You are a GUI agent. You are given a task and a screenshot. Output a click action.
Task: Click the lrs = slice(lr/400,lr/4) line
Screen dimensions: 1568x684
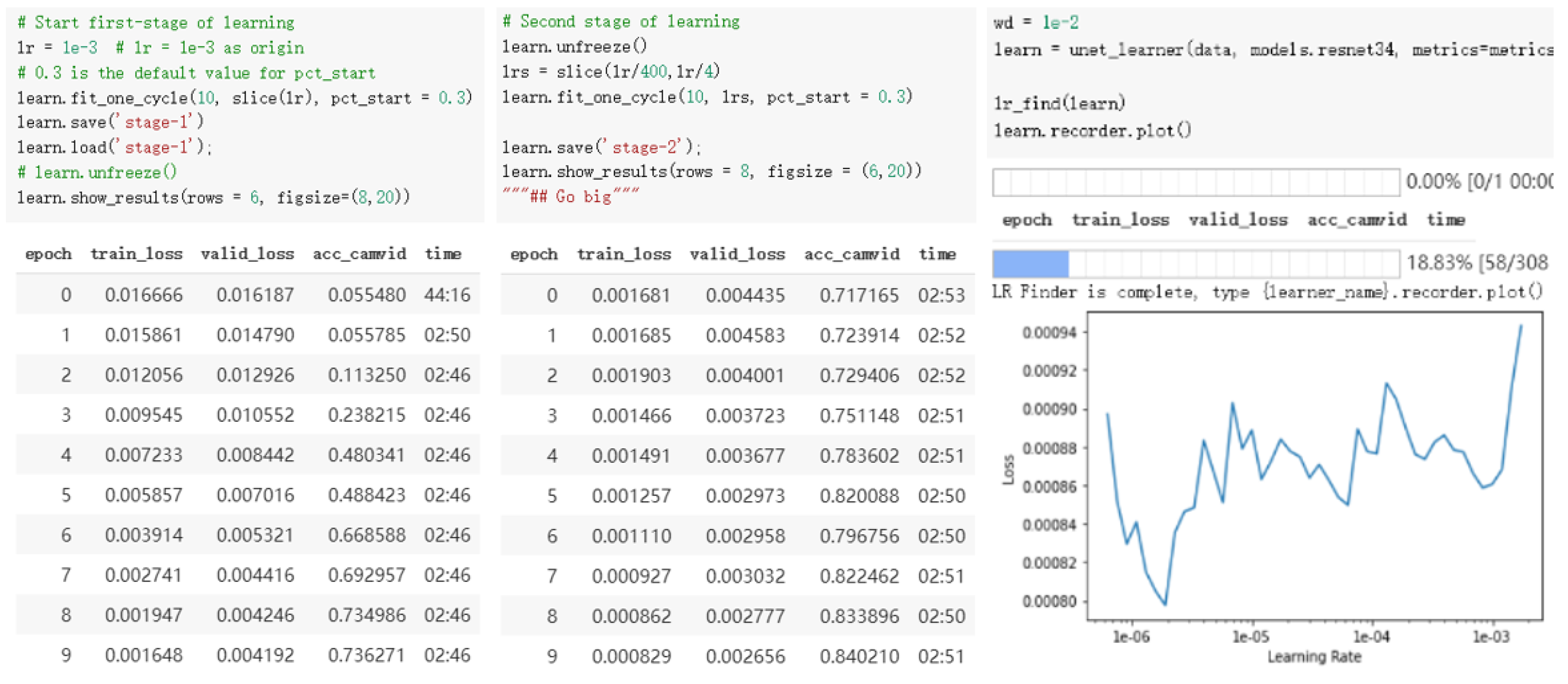[611, 72]
